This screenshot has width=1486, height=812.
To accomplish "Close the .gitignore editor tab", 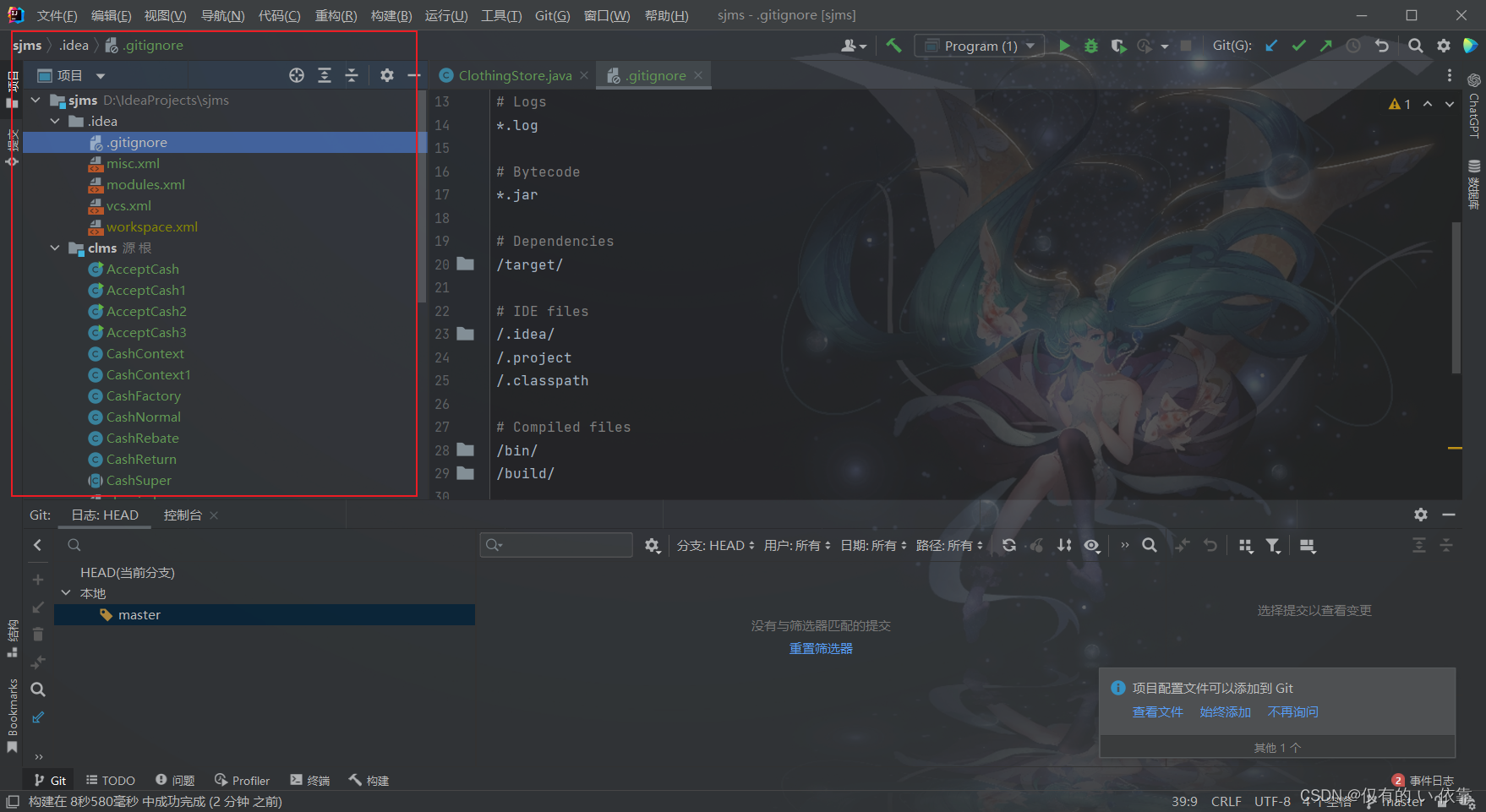I will 698,75.
